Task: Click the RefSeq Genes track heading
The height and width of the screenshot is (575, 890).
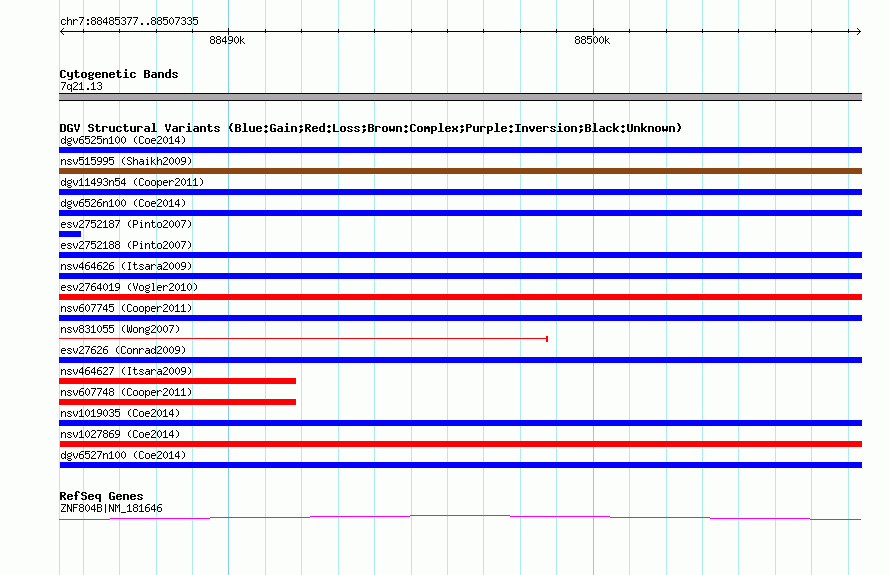Action: (x=101, y=496)
